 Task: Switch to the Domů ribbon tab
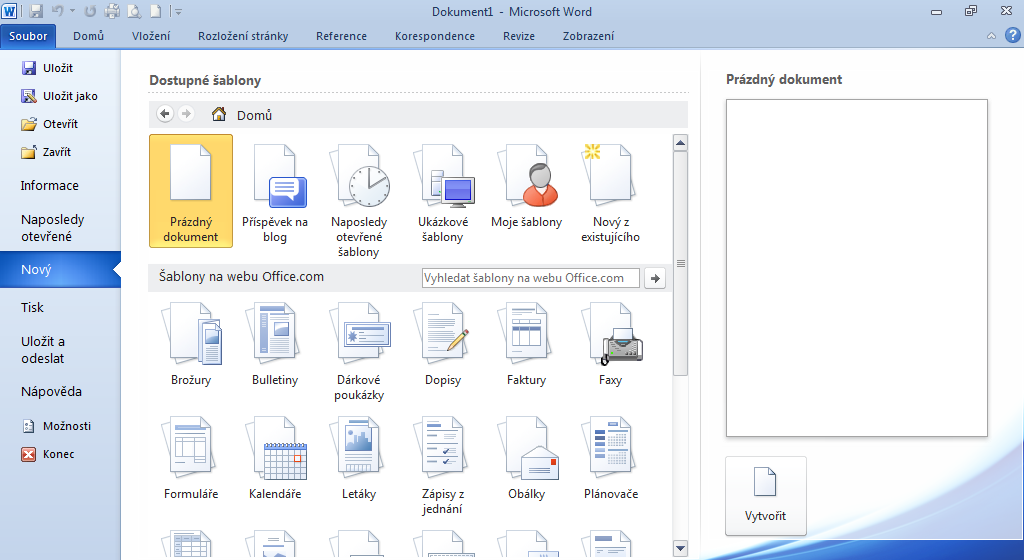88,36
